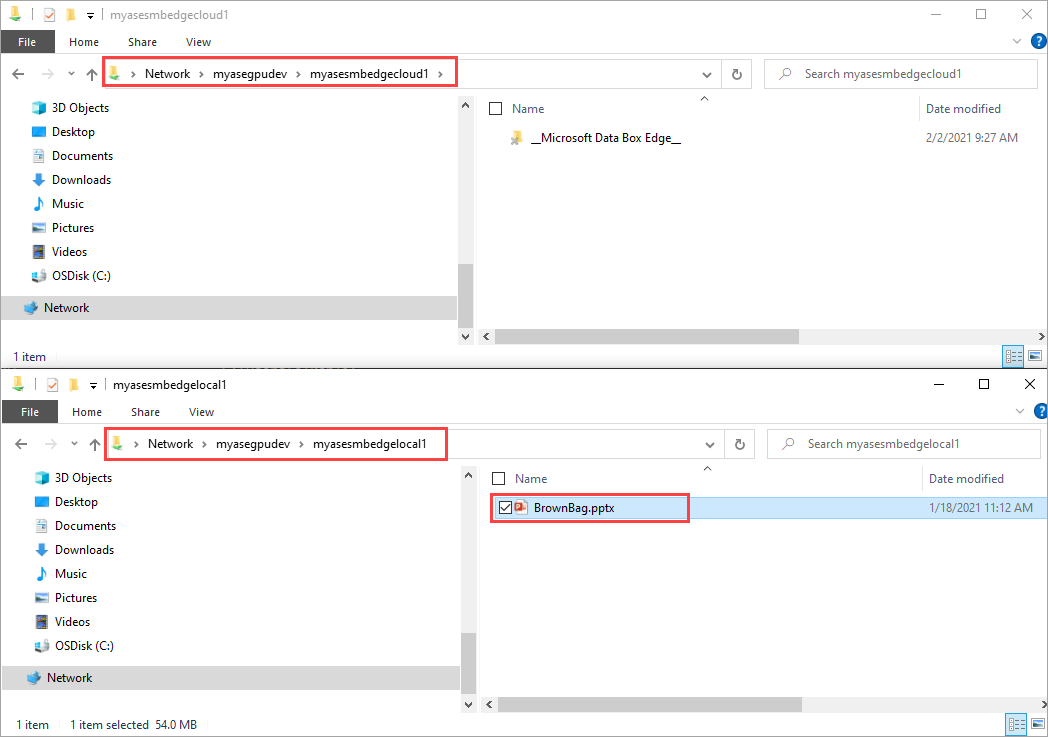The image size is (1048, 737).
Task: Switch to the View ribbon tab
Action: 198,41
